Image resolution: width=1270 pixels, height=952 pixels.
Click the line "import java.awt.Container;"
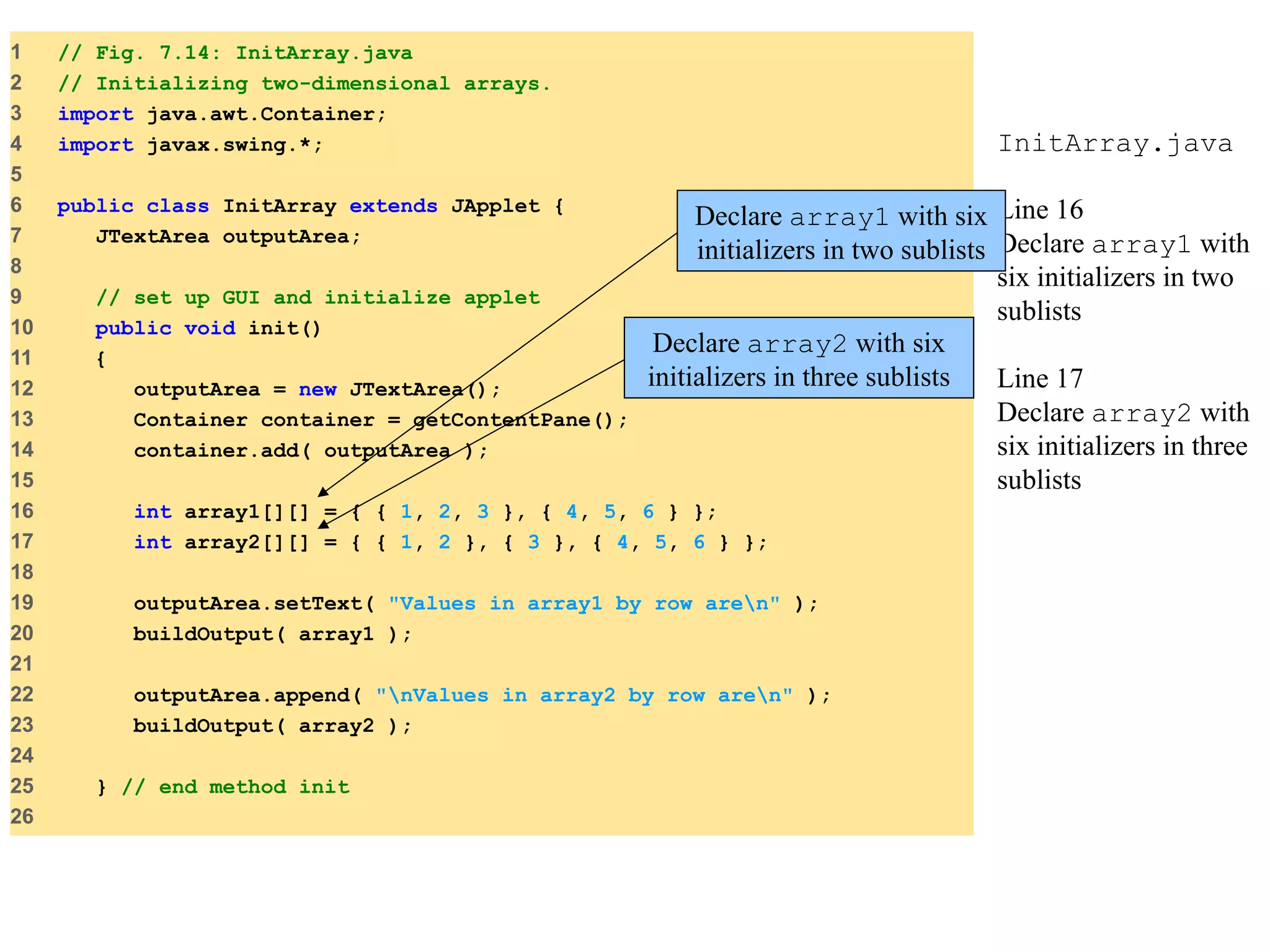coord(222,114)
